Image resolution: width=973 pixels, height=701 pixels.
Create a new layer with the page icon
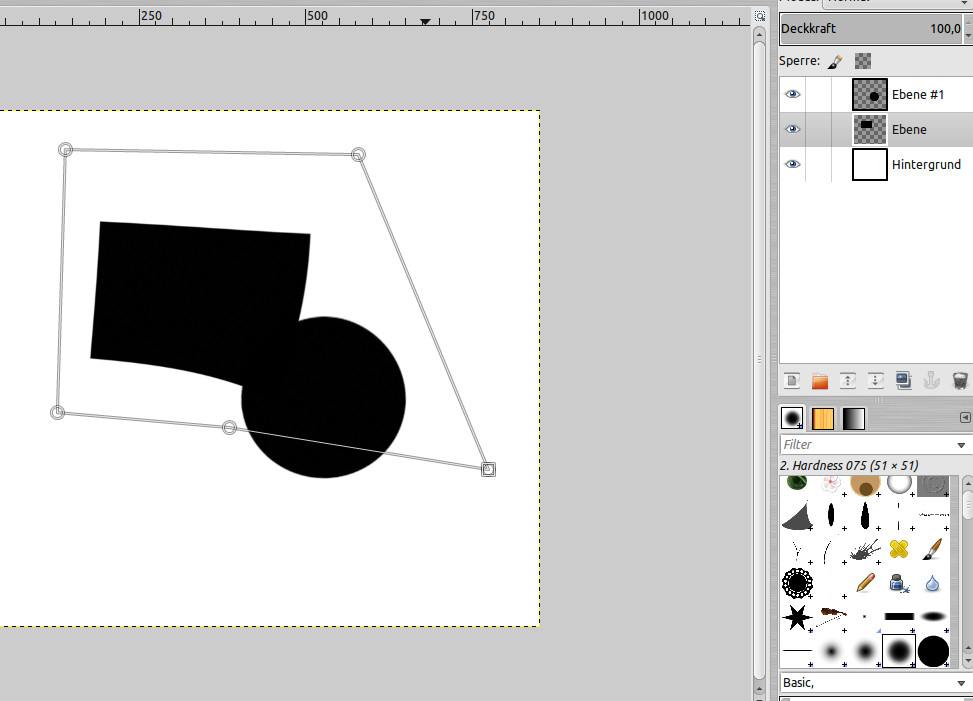[792, 380]
